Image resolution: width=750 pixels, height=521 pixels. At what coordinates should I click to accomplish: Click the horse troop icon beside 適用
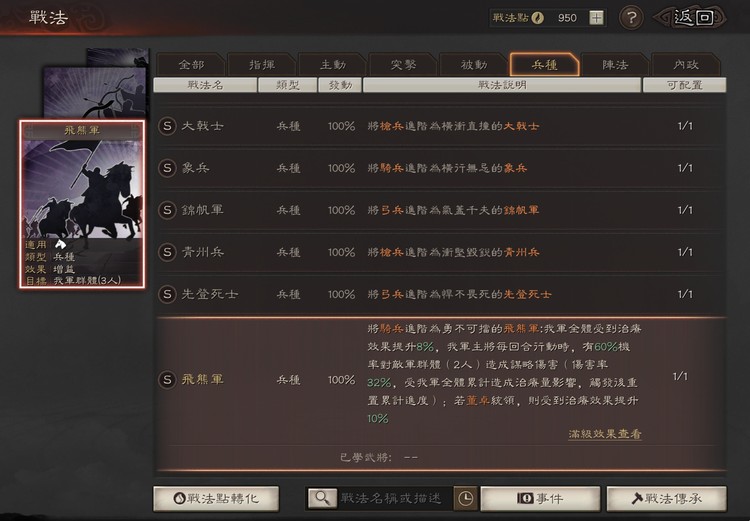pyautogui.click(x=60, y=244)
